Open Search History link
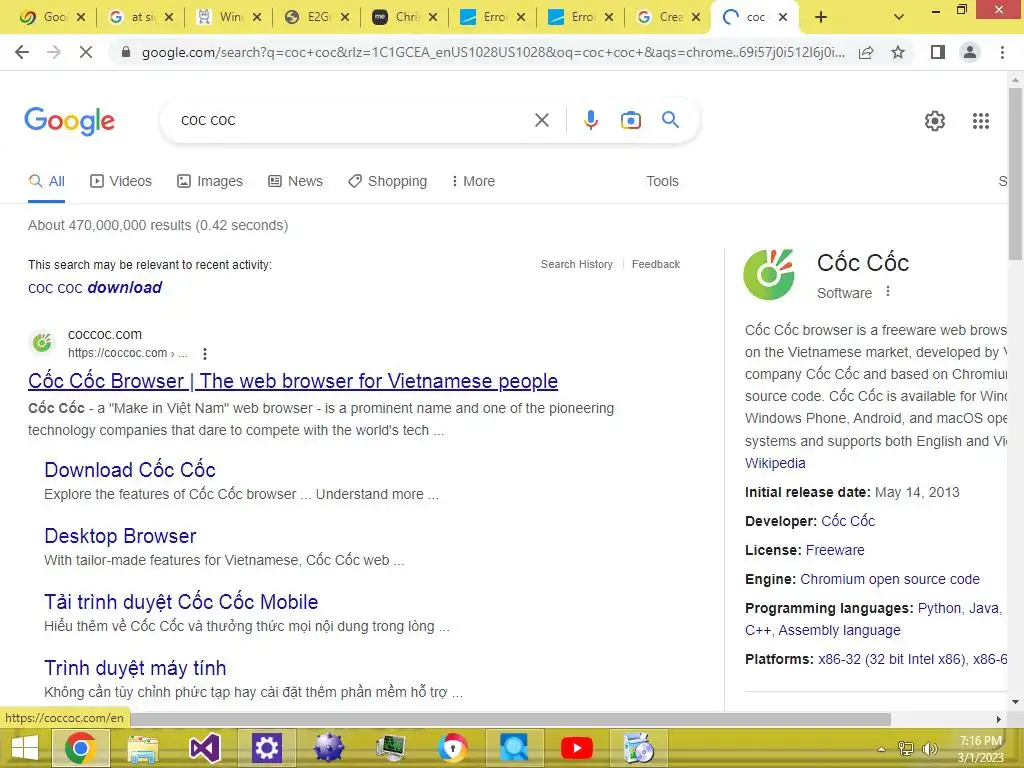This screenshot has height=768, width=1024. pos(577,264)
